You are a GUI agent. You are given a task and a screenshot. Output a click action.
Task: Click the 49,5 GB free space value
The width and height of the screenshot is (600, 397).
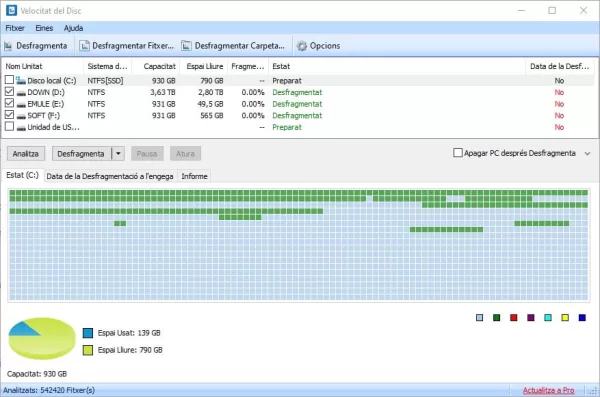coord(210,104)
